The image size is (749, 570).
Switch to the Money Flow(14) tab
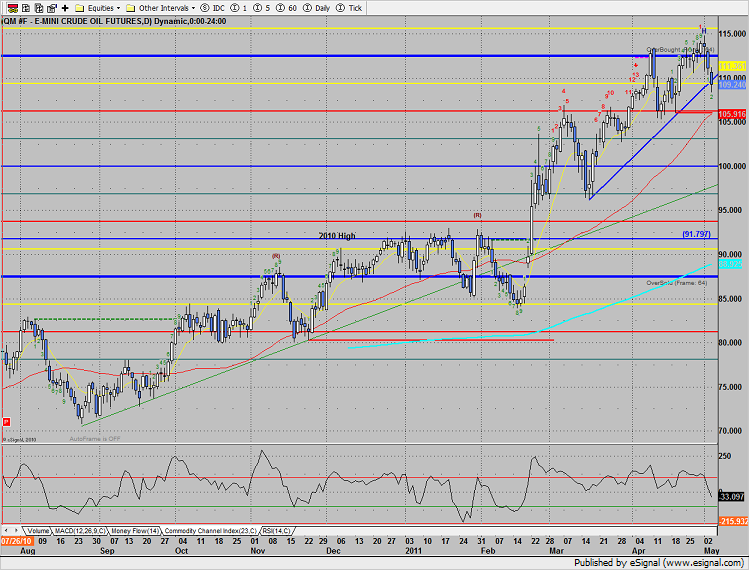coord(135,531)
